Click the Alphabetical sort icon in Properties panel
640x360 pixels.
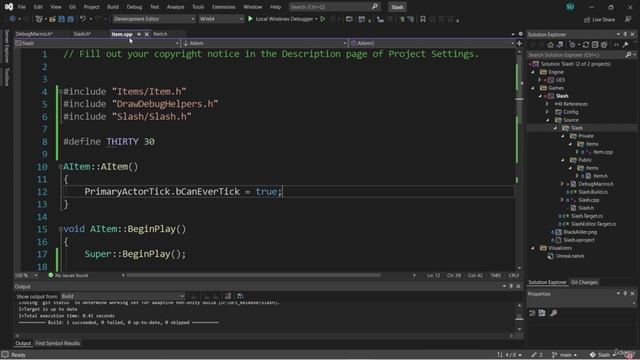(x=542, y=313)
